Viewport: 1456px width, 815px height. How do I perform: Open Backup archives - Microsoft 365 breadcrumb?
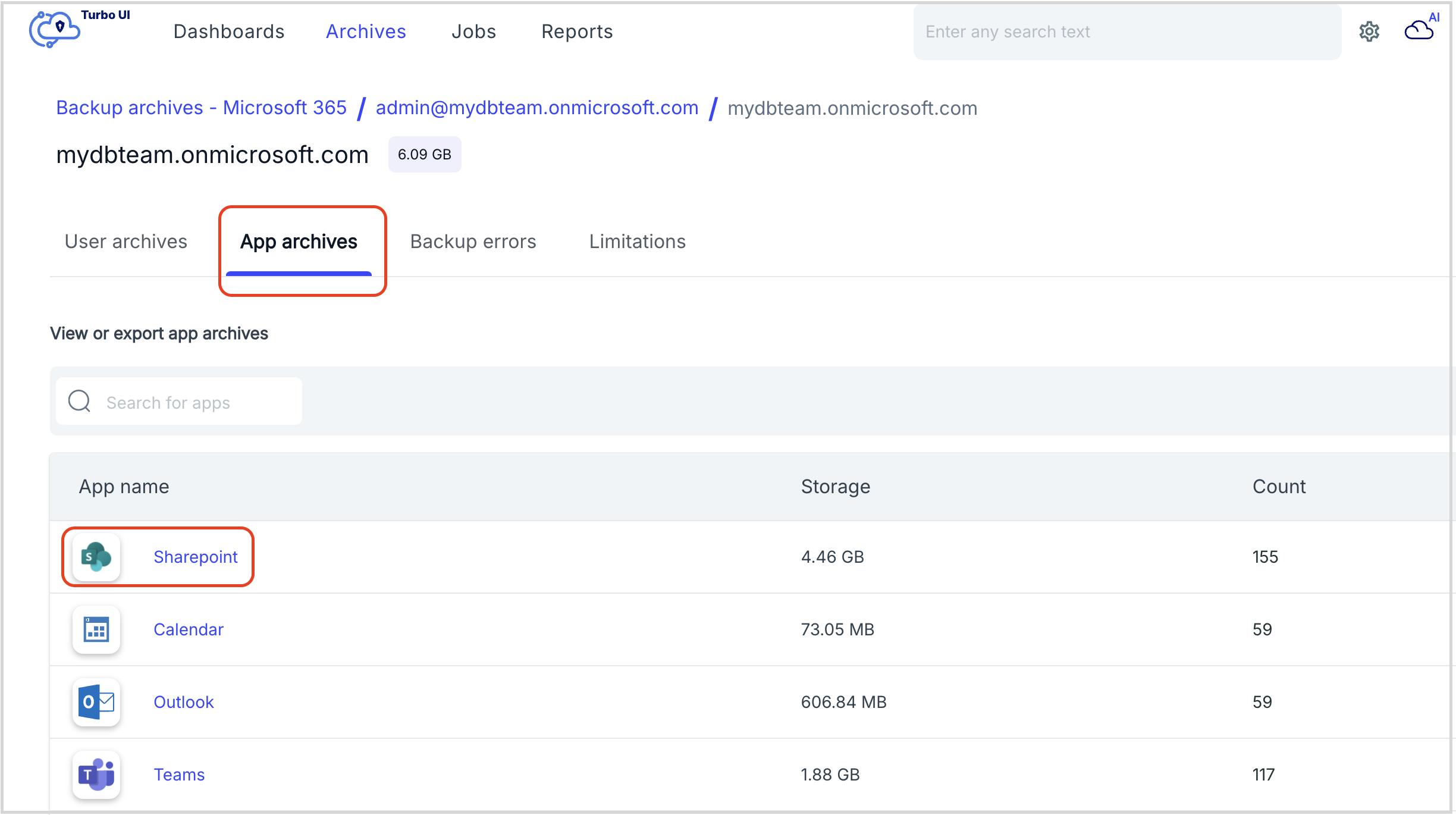(x=201, y=108)
